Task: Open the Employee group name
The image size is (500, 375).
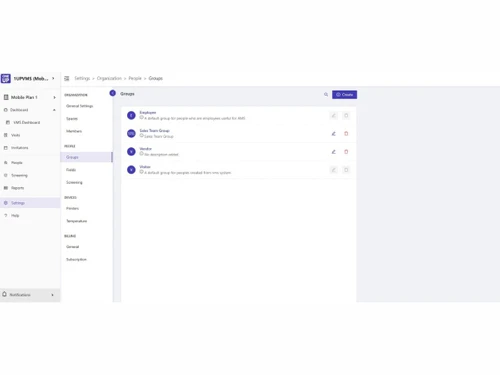Action: coord(148,113)
